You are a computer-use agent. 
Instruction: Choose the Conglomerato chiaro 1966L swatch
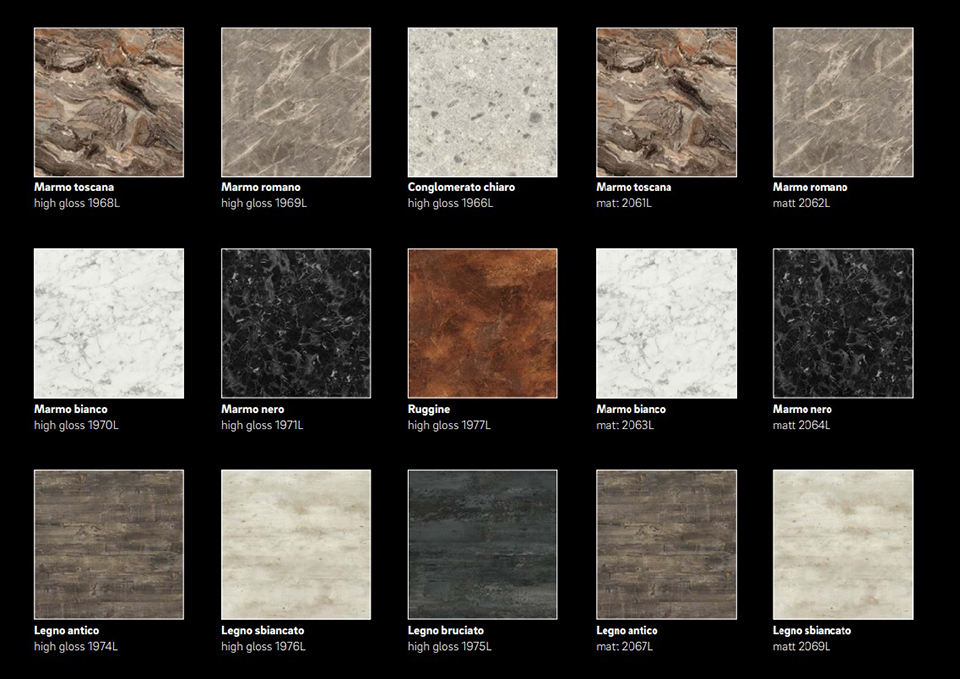point(482,102)
